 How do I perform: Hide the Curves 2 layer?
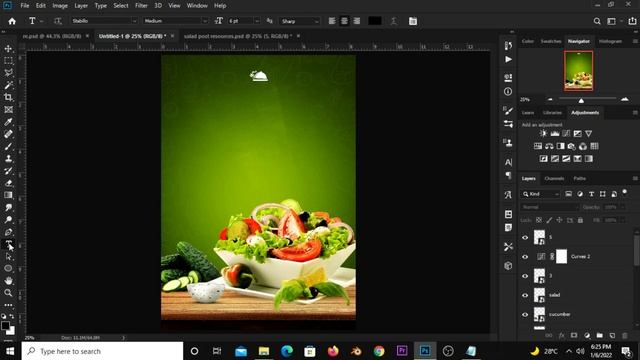point(525,257)
